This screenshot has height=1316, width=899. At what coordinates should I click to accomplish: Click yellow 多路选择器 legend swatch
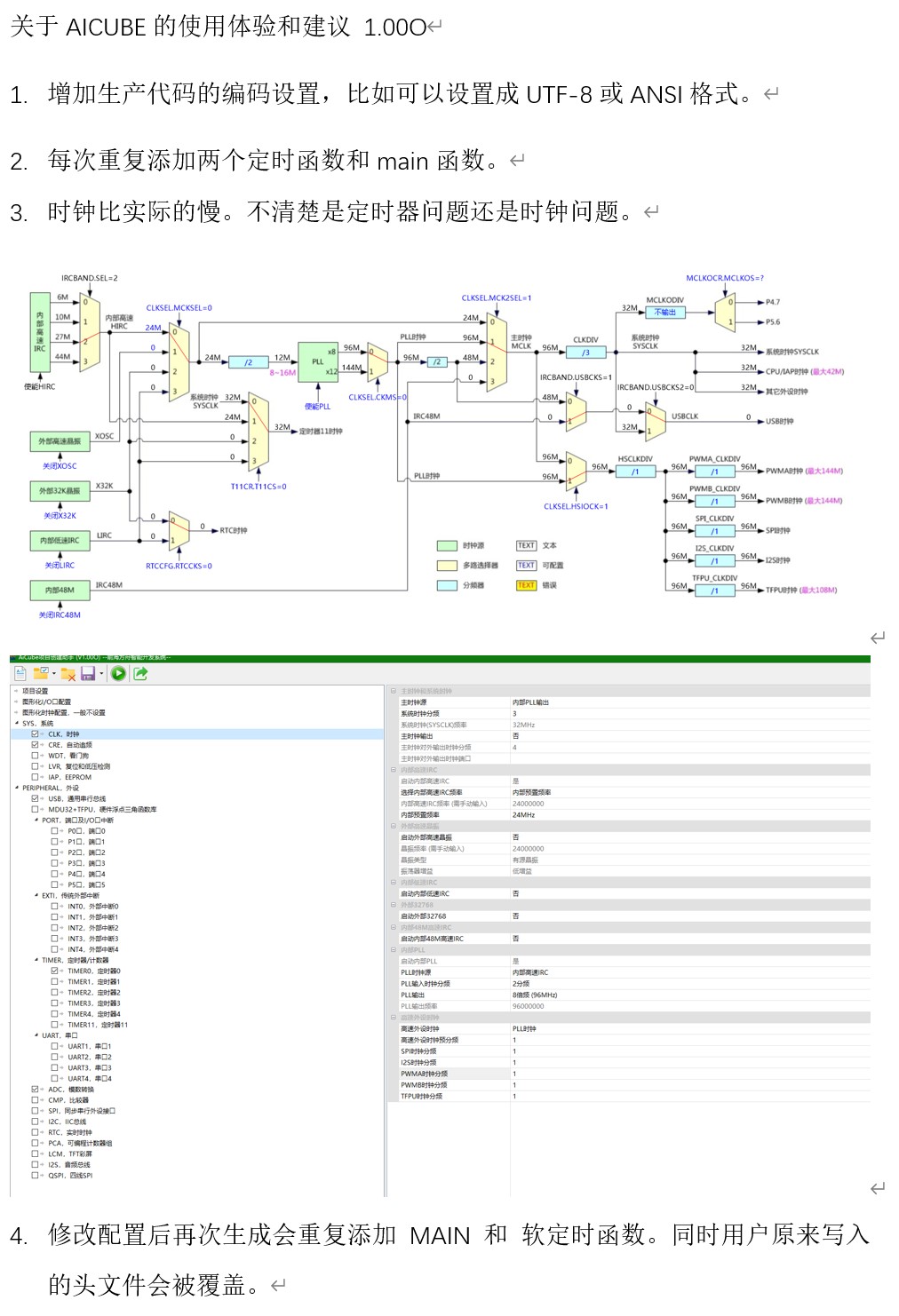[447, 566]
